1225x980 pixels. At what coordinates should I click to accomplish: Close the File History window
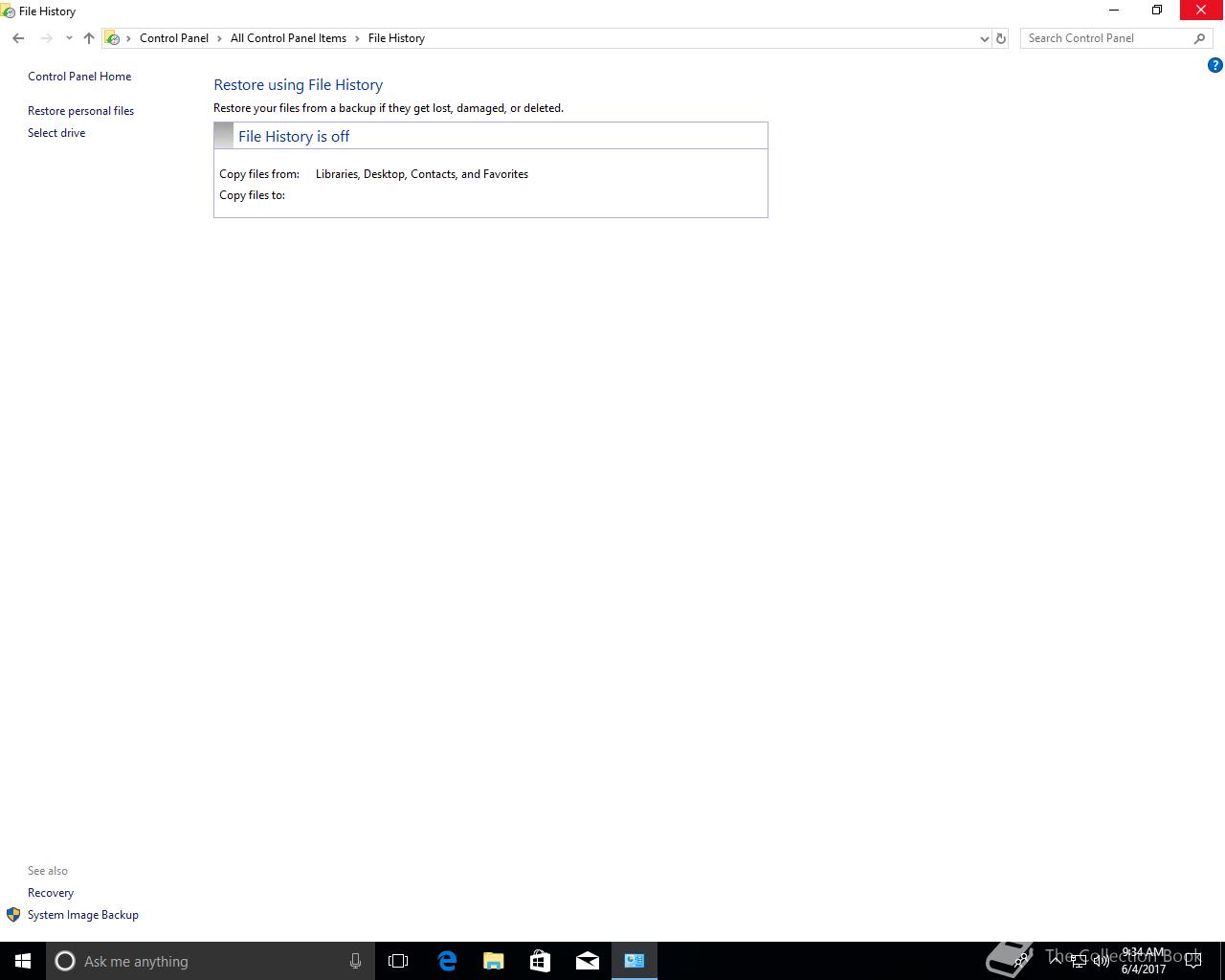1201,11
